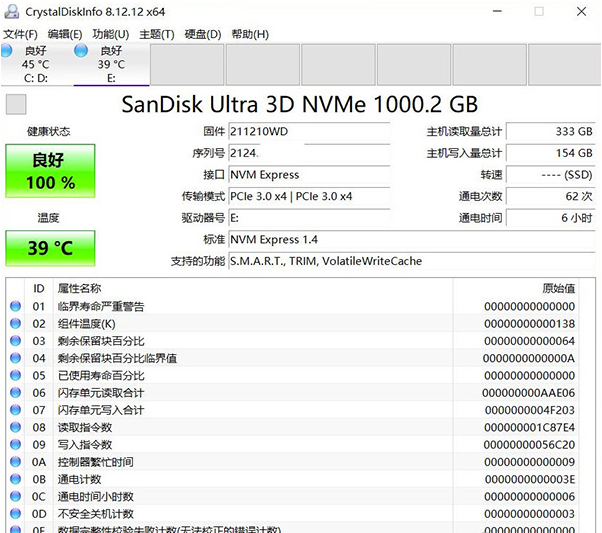The width and height of the screenshot is (602, 533).
Task: Click the CrystalDiskInfo app icon in title bar
Action: tap(12, 12)
